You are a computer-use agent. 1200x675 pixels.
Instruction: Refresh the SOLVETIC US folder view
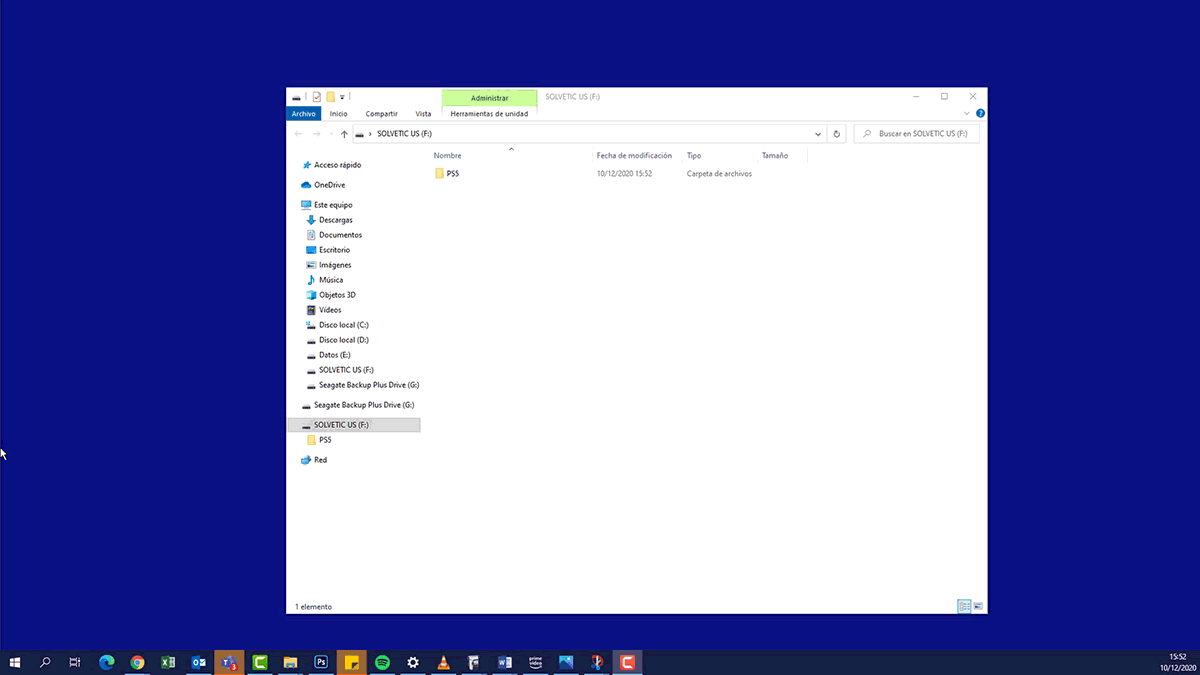tap(837, 133)
